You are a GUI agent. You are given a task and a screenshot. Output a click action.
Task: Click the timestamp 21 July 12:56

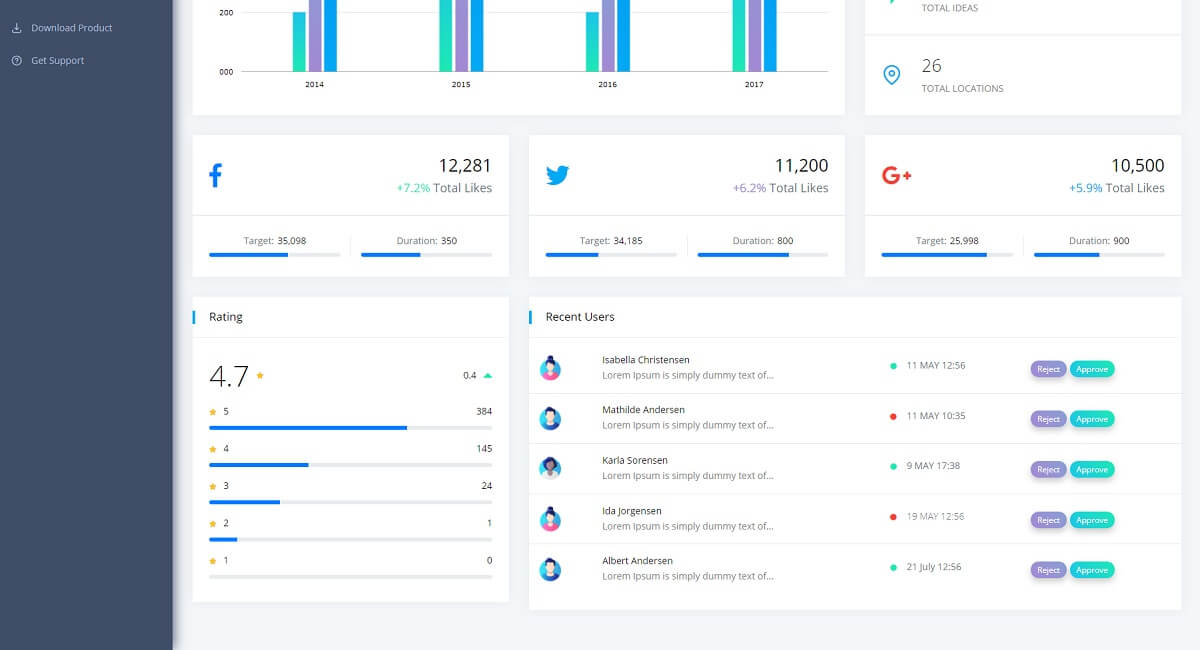tap(934, 567)
